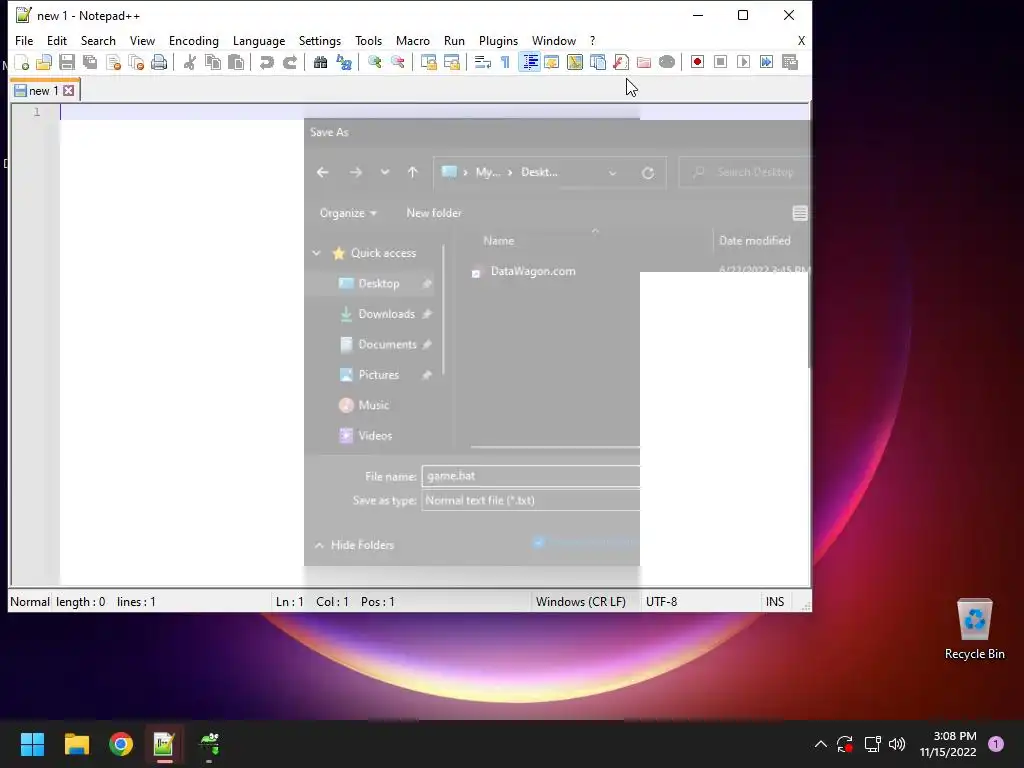Show hidden tray icons chevron on taskbar

821,744
